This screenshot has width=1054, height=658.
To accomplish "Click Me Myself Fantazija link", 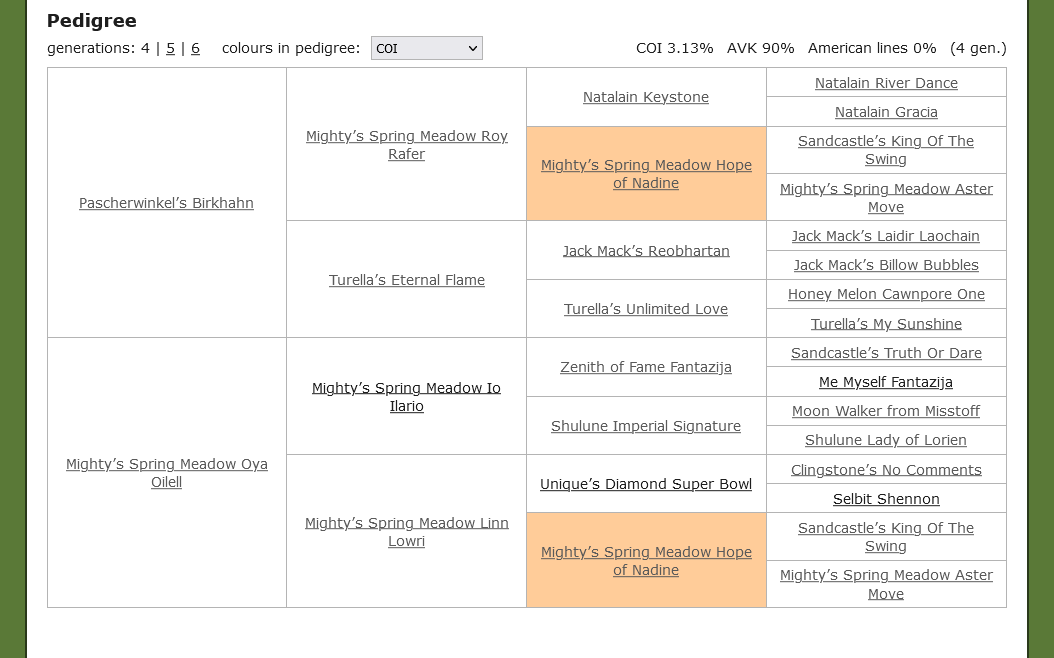I will 885,382.
